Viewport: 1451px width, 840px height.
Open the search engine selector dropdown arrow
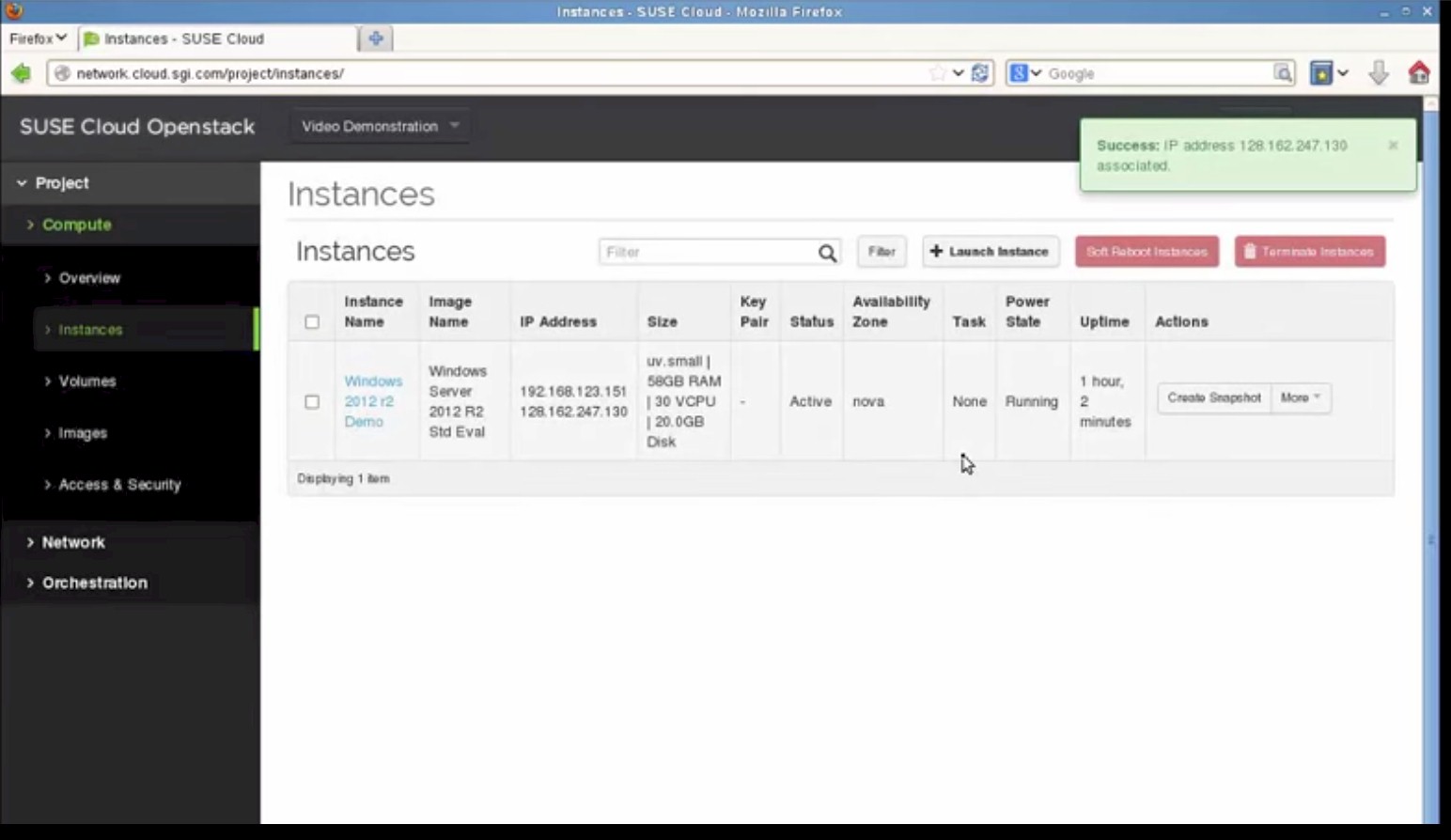pos(1036,72)
